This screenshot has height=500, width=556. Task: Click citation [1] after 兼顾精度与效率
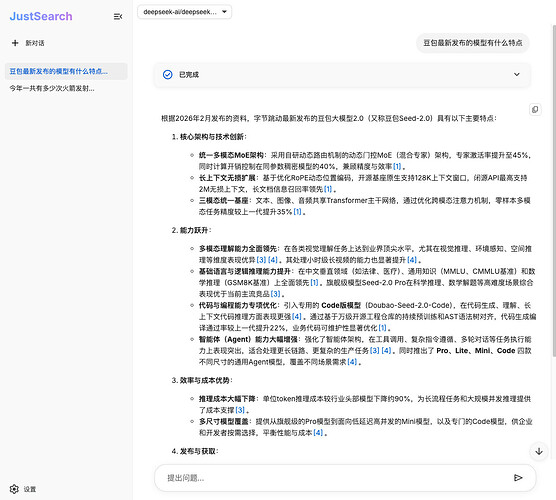[397, 166]
